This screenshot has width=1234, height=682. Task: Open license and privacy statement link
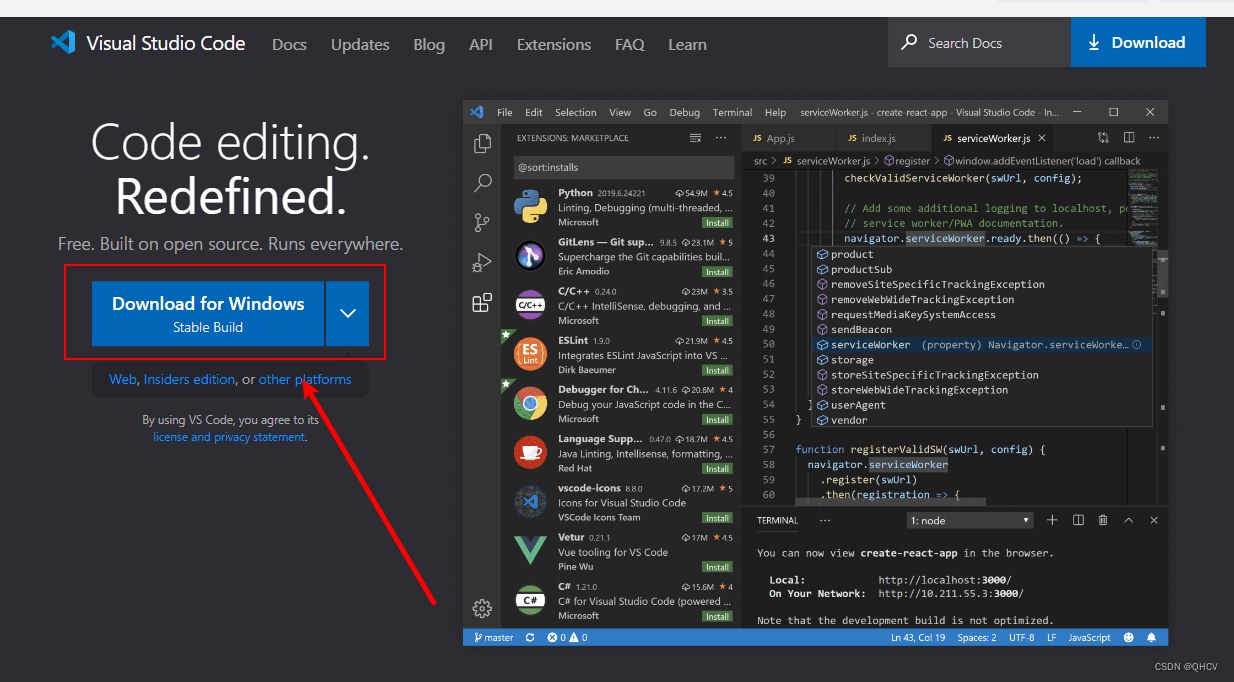click(229, 437)
